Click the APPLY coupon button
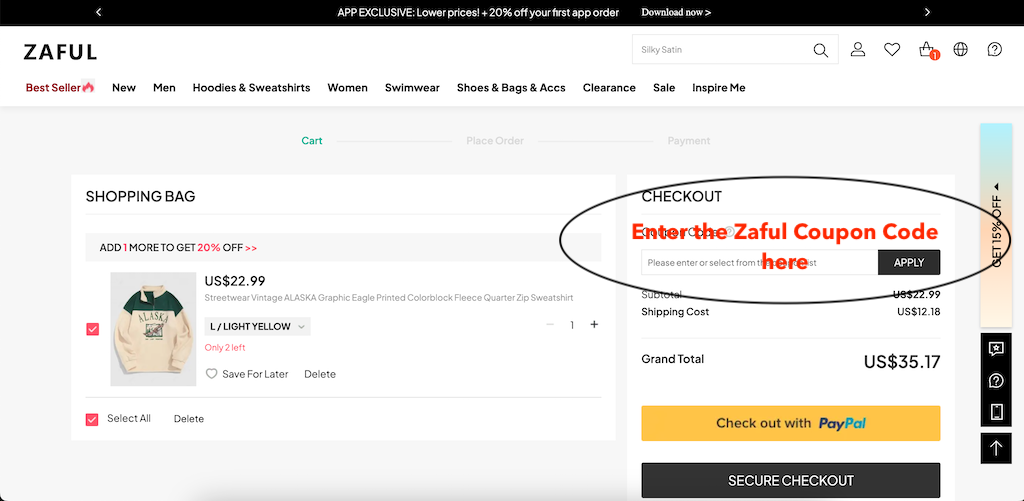1024x501 pixels. pyautogui.click(x=909, y=263)
